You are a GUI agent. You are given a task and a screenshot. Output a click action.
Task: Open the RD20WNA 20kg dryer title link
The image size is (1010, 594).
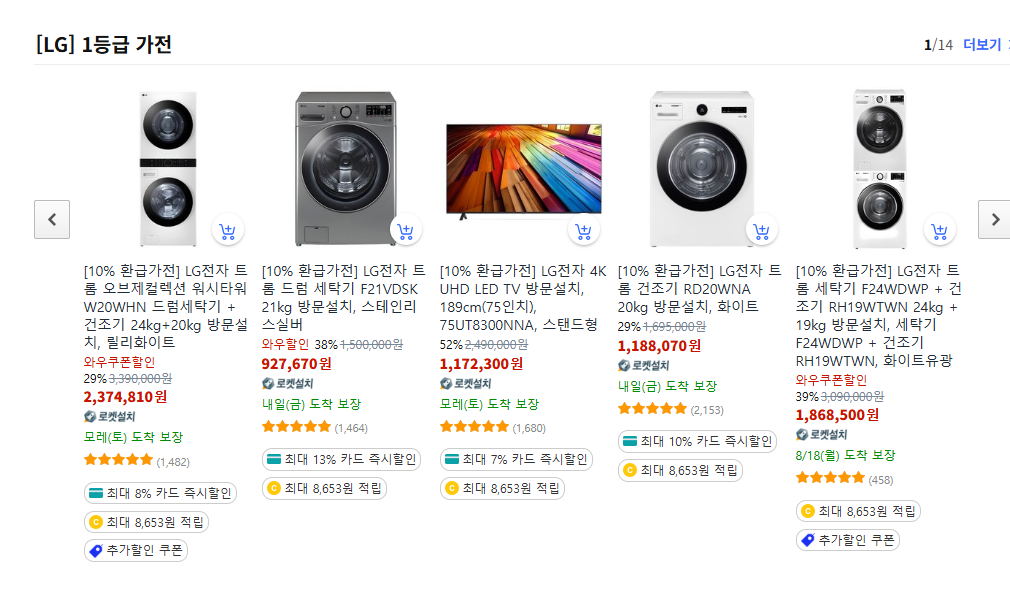click(699, 288)
